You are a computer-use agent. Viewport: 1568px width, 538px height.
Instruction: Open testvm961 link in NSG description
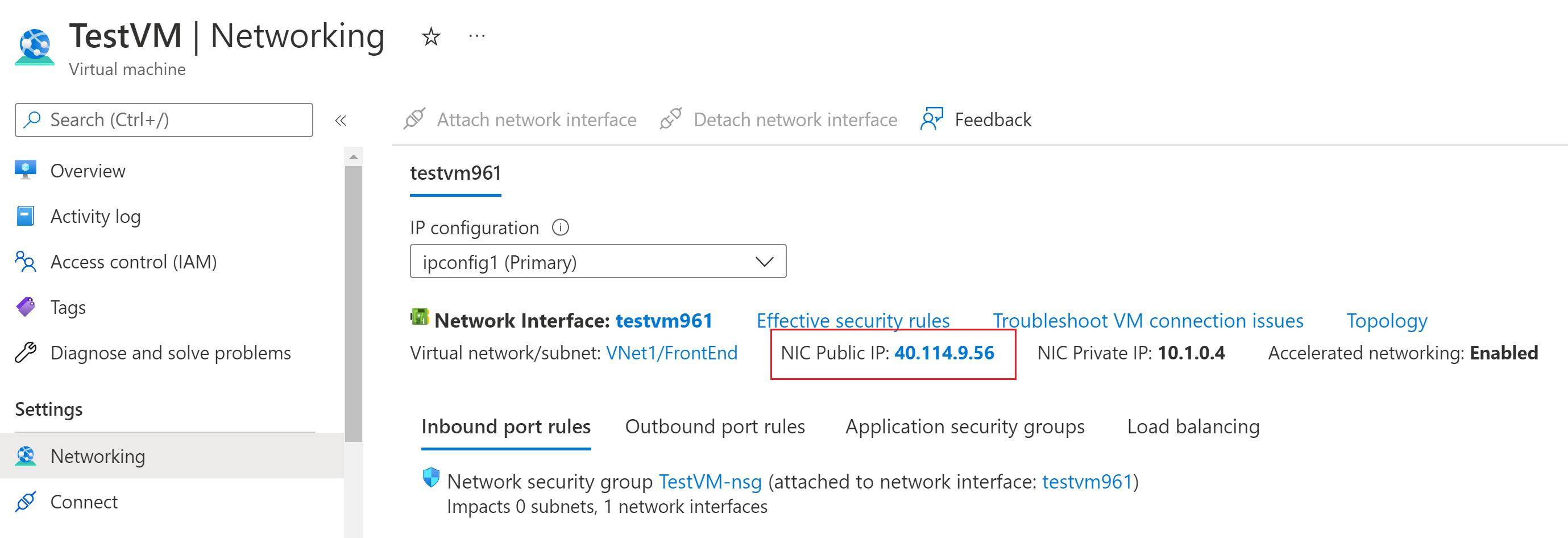coord(1086,481)
